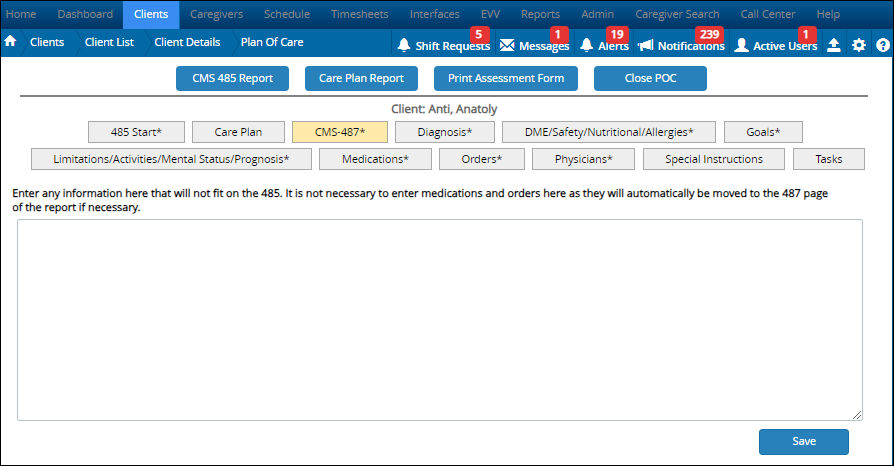Go to home via house icon
The image size is (894, 466).
click(x=10, y=42)
